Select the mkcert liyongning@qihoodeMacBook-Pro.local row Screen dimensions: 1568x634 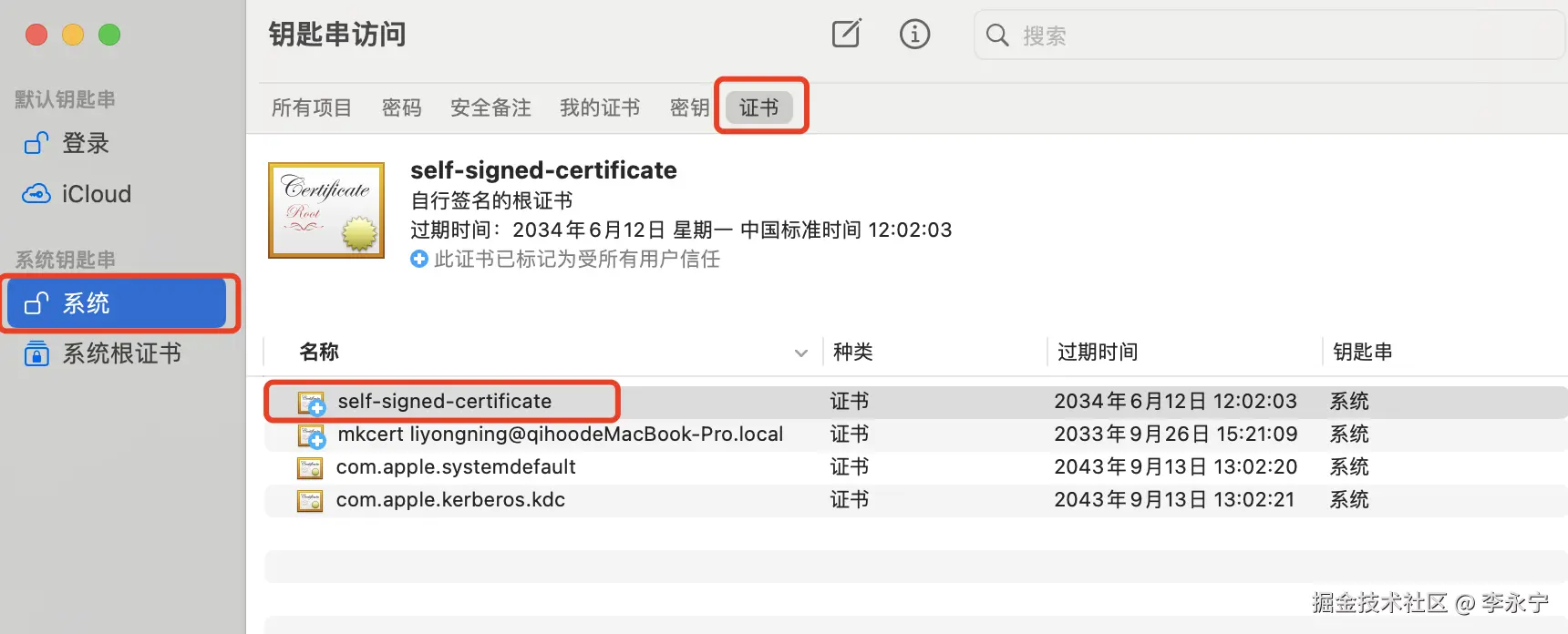tap(915, 435)
